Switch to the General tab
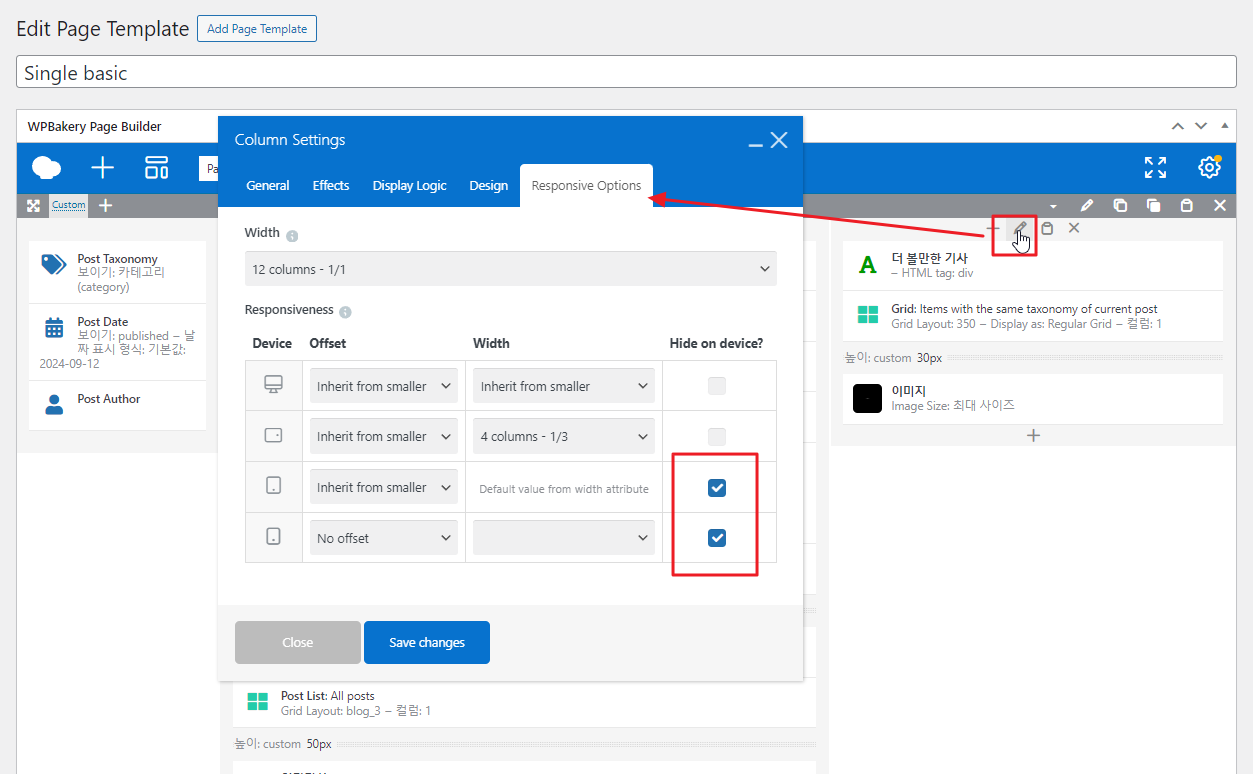1253x774 pixels. click(268, 185)
